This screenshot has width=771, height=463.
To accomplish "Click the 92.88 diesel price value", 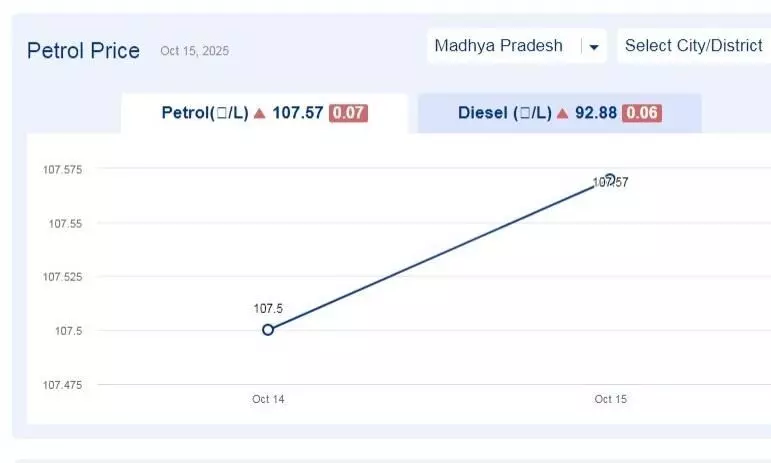I will click(596, 113).
